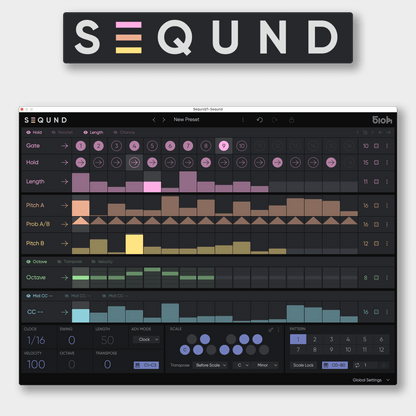Click the first Pitch A bar

(81, 208)
